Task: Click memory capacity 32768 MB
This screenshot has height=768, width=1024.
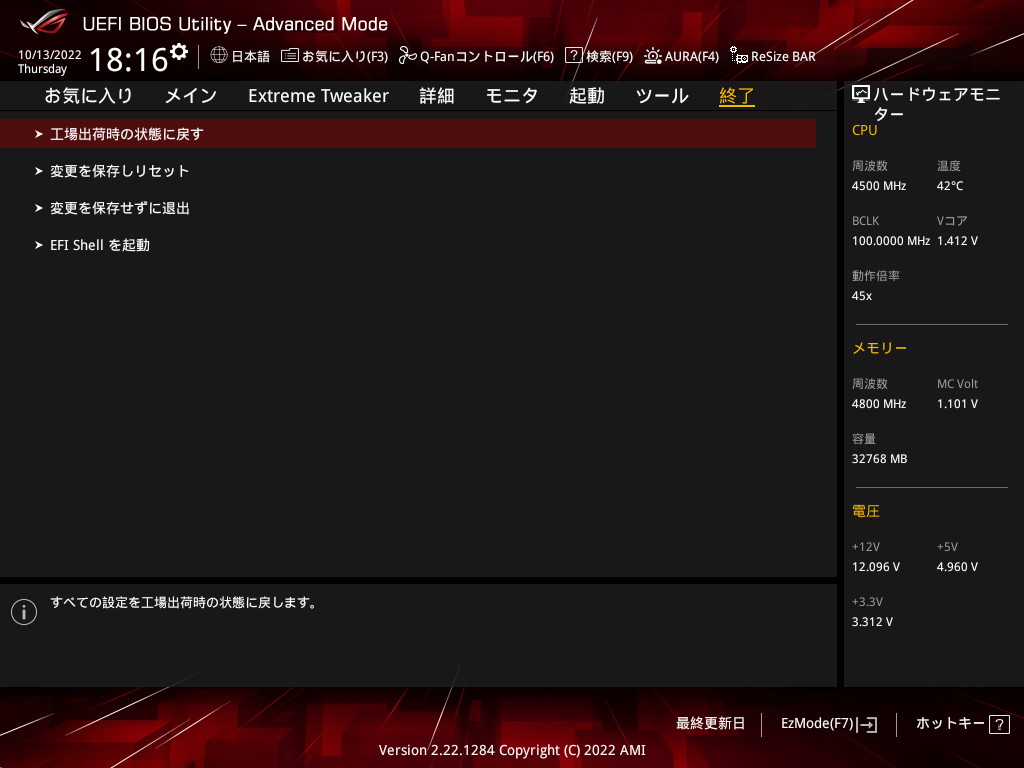Action: point(879,459)
